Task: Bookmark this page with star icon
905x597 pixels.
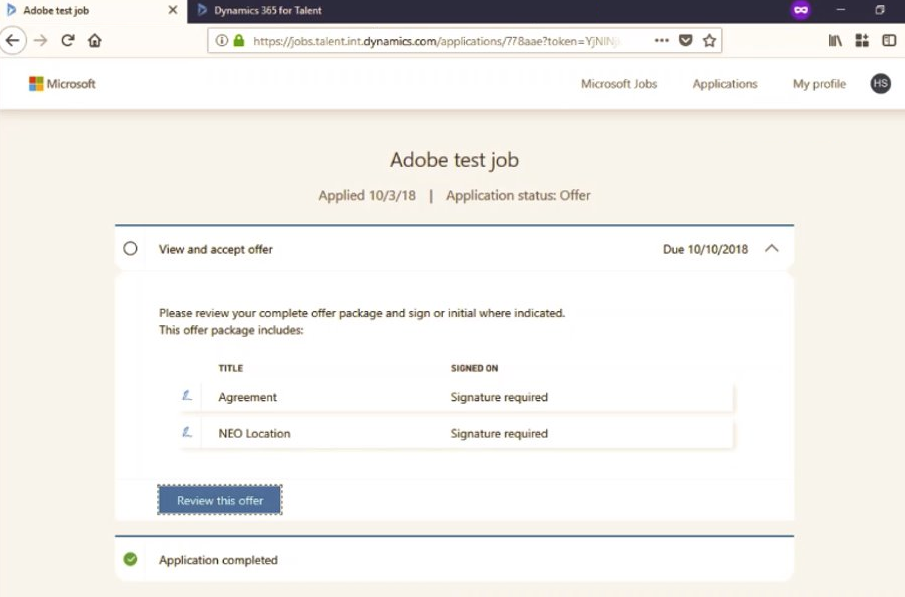Action: 709,40
